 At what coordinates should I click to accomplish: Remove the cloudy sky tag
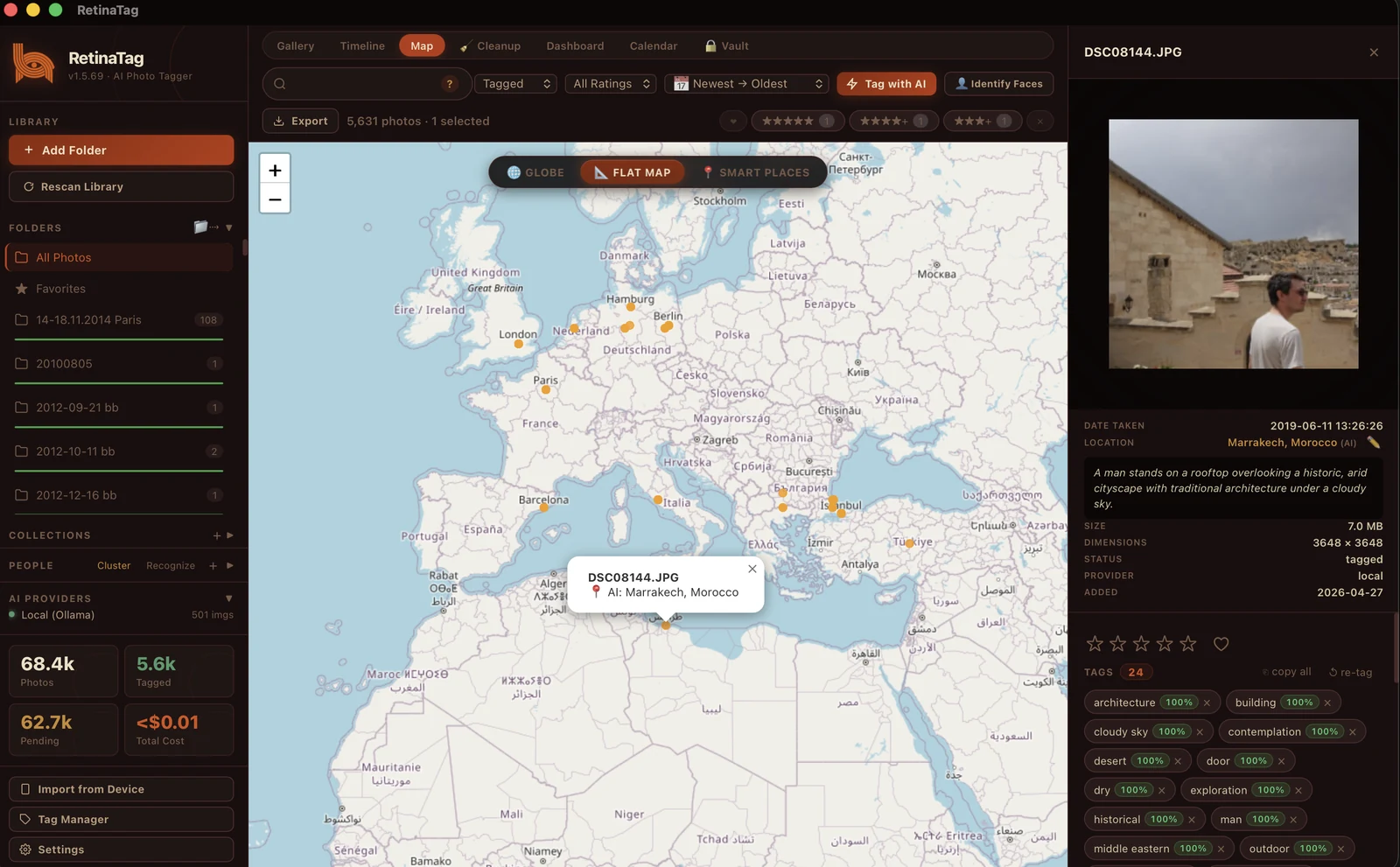pyautogui.click(x=1200, y=732)
